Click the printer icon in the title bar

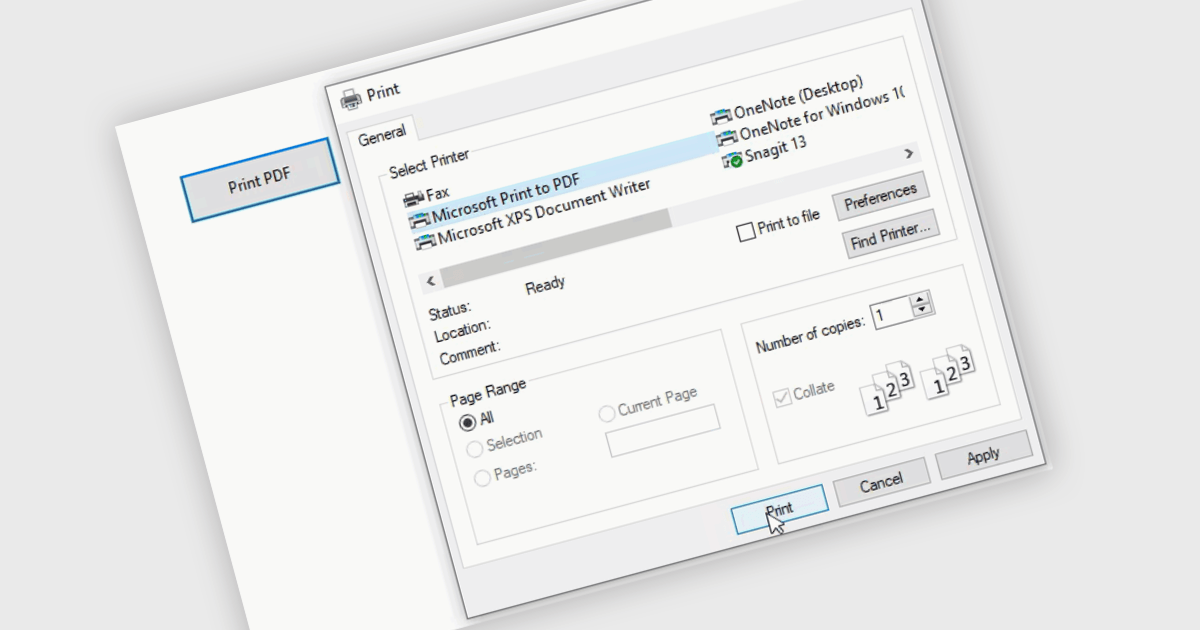point(351,98)
